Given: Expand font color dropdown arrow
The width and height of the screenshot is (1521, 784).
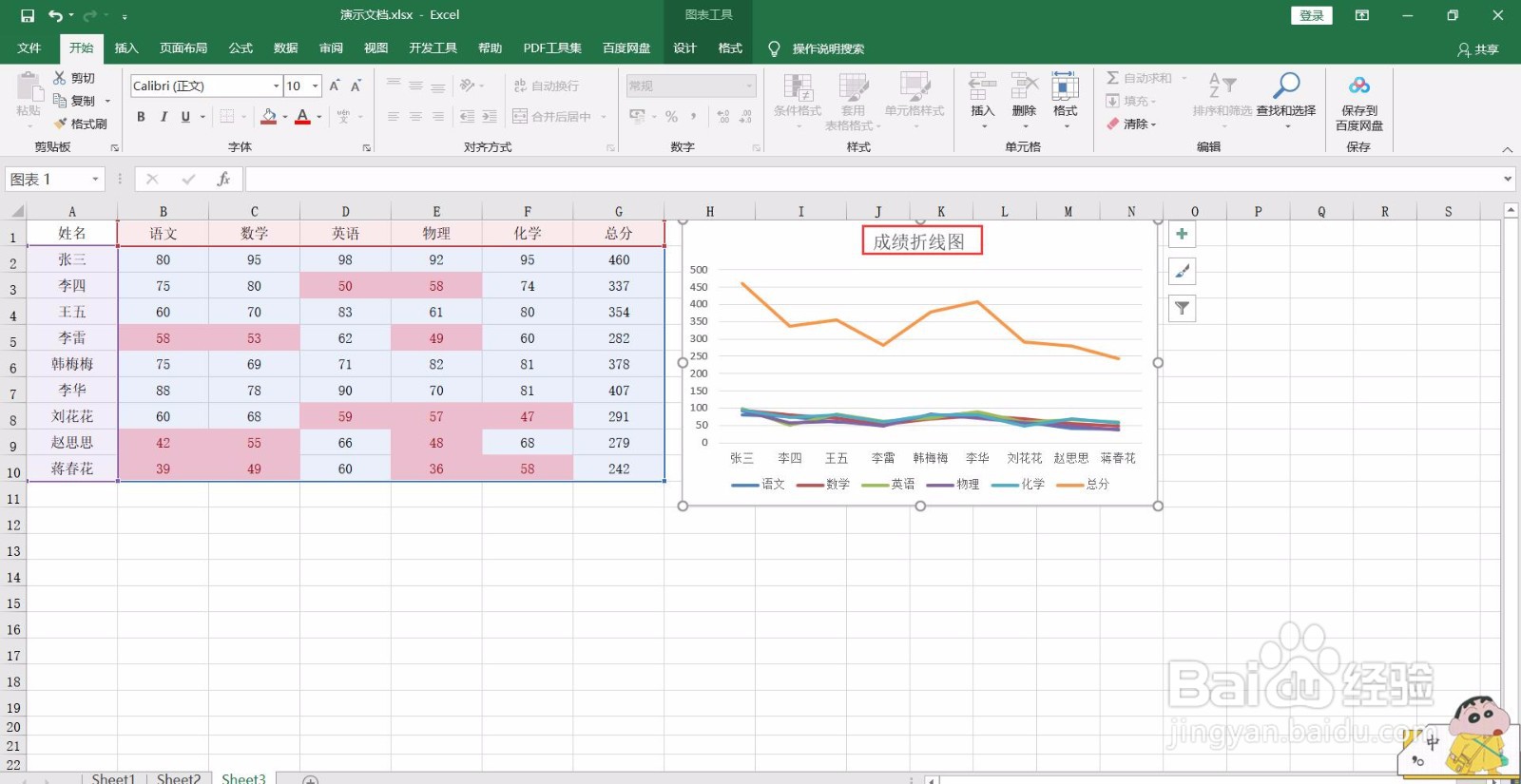Looking at the screenshot, I should pyautogui.click(x=319, y=117).
